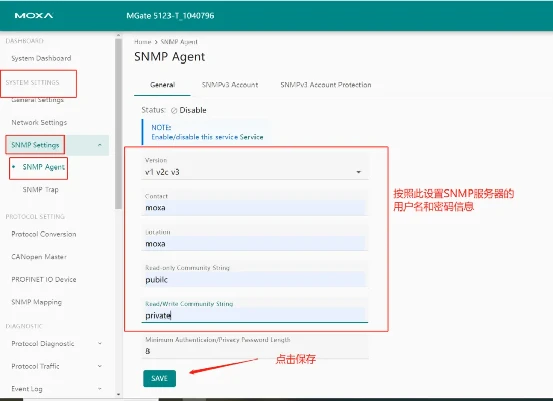Image resolution: width=554 pixels, height=402 pixels.
Task: Open the SNMP Mapping page
Action: pyautogui.click(x=36, y=302)
